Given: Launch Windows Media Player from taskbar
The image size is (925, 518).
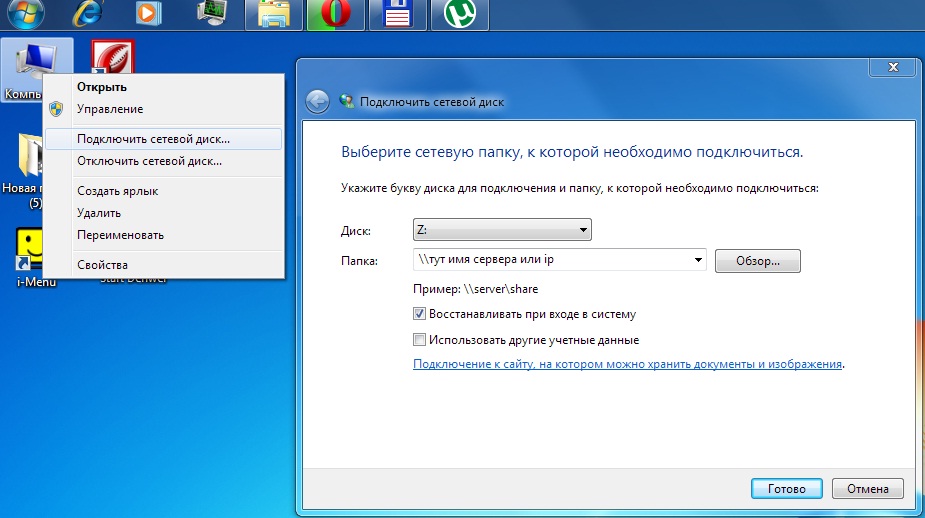Looking at the screenshot, I should pos(148,14).
